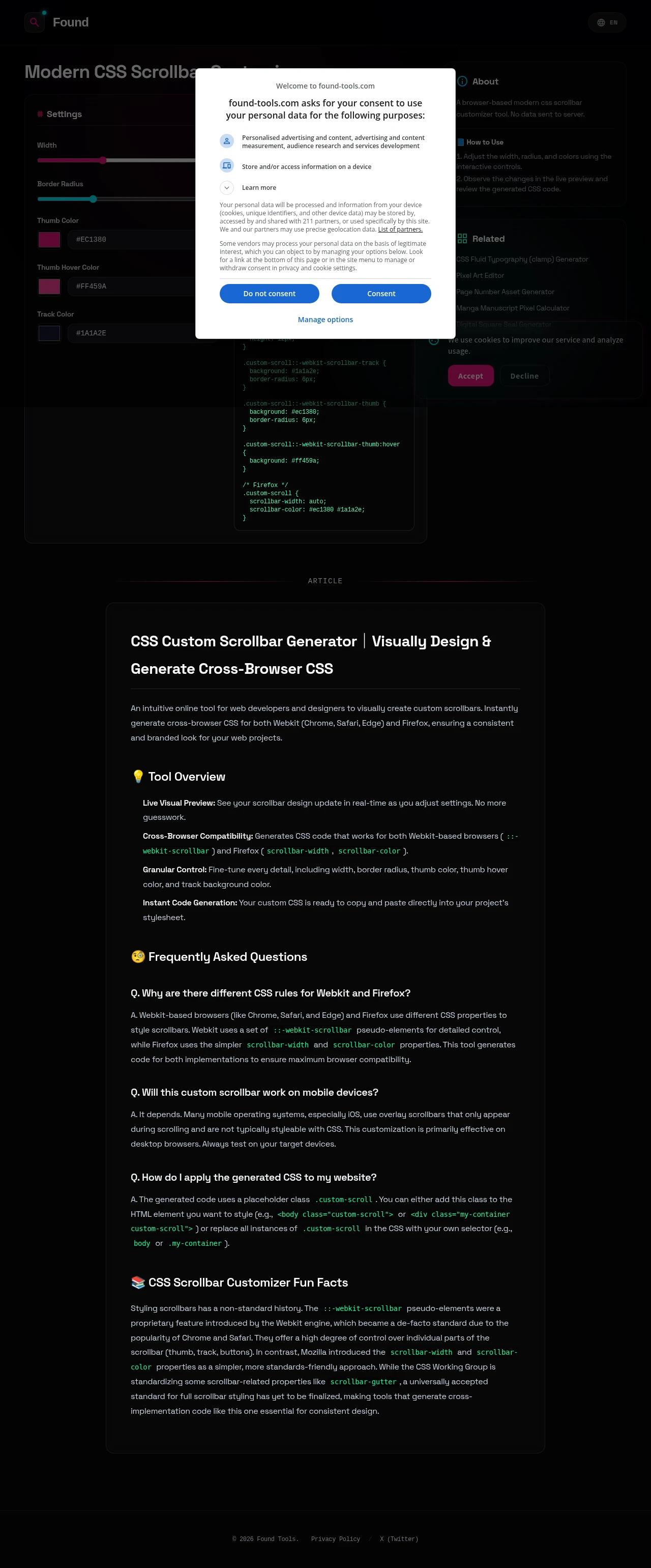This screenshot has height=1568, width=651.
Task: Click the Thumb Color swatch
Action: click(49, 240)
